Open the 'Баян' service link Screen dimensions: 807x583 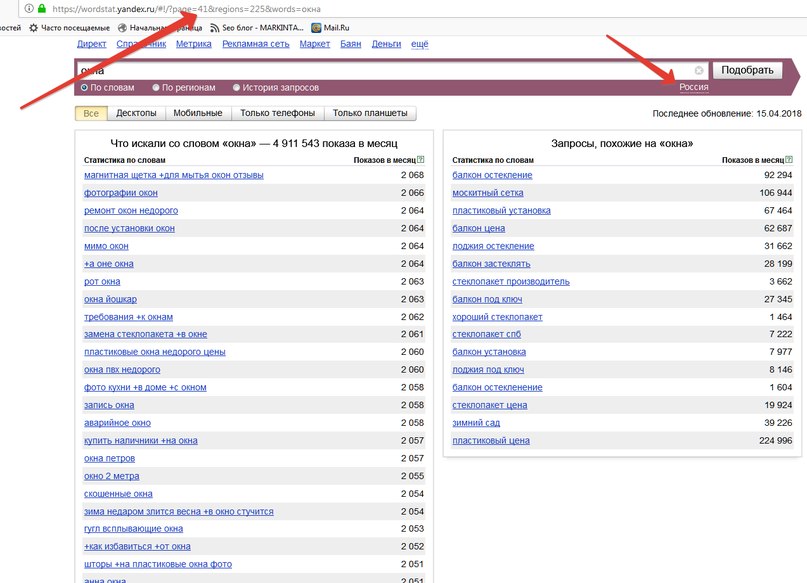350,44
